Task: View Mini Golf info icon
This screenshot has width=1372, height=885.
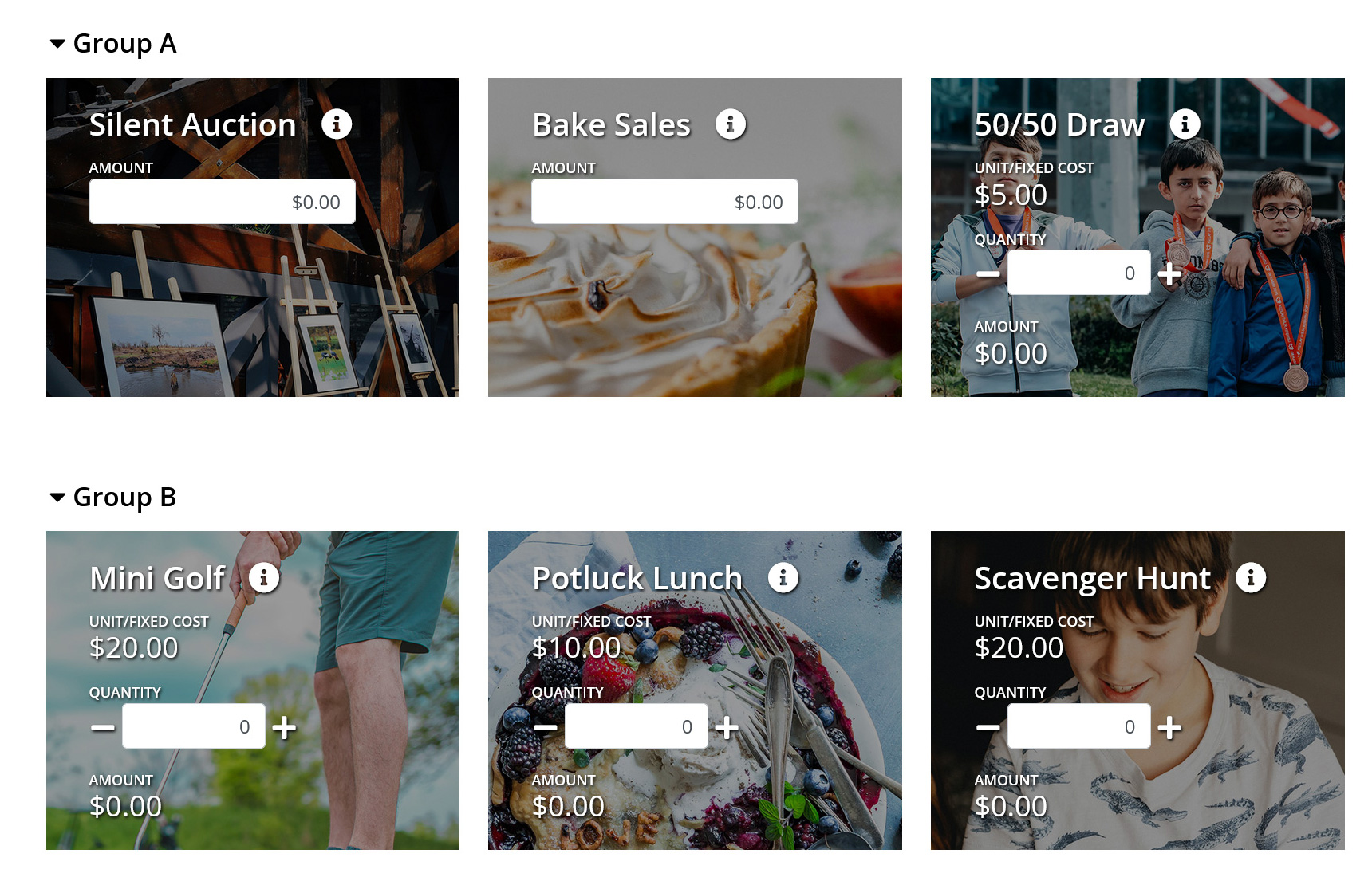Action: click(264, 578)
